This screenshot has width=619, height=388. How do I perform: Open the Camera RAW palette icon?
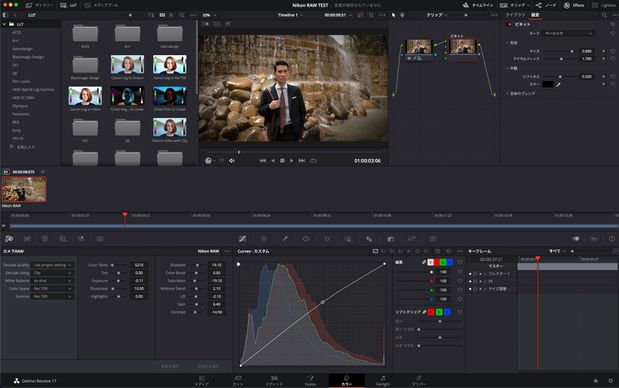(x=9, y=238)
